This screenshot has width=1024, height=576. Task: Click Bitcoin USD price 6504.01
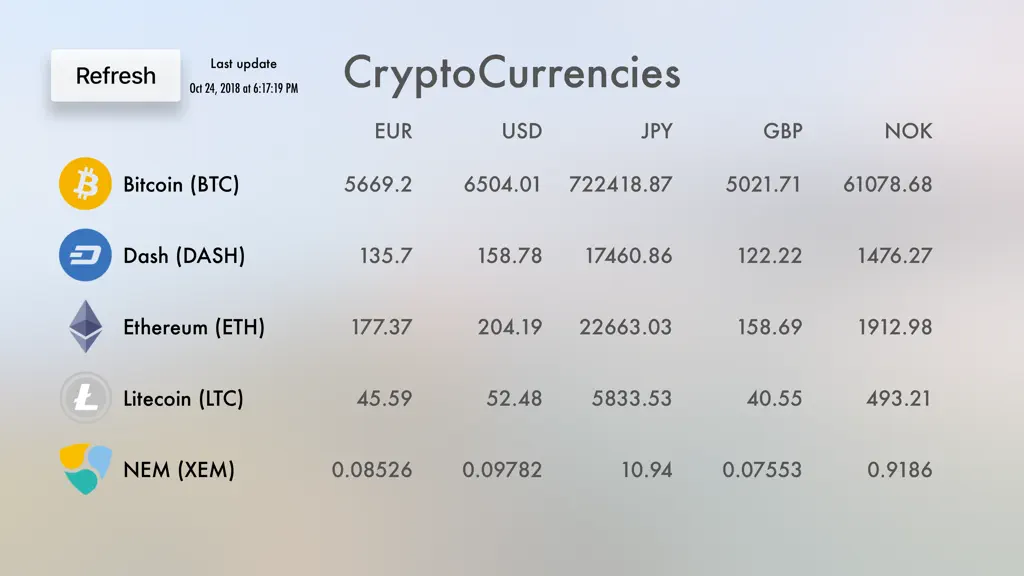point(502,185)
